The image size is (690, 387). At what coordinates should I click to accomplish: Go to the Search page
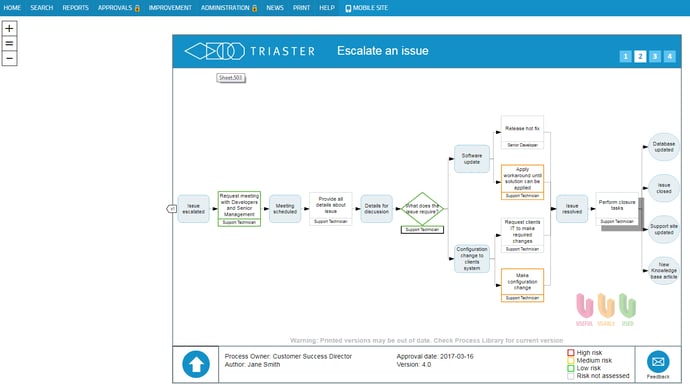pyautogui.click(x=41, y=8)
